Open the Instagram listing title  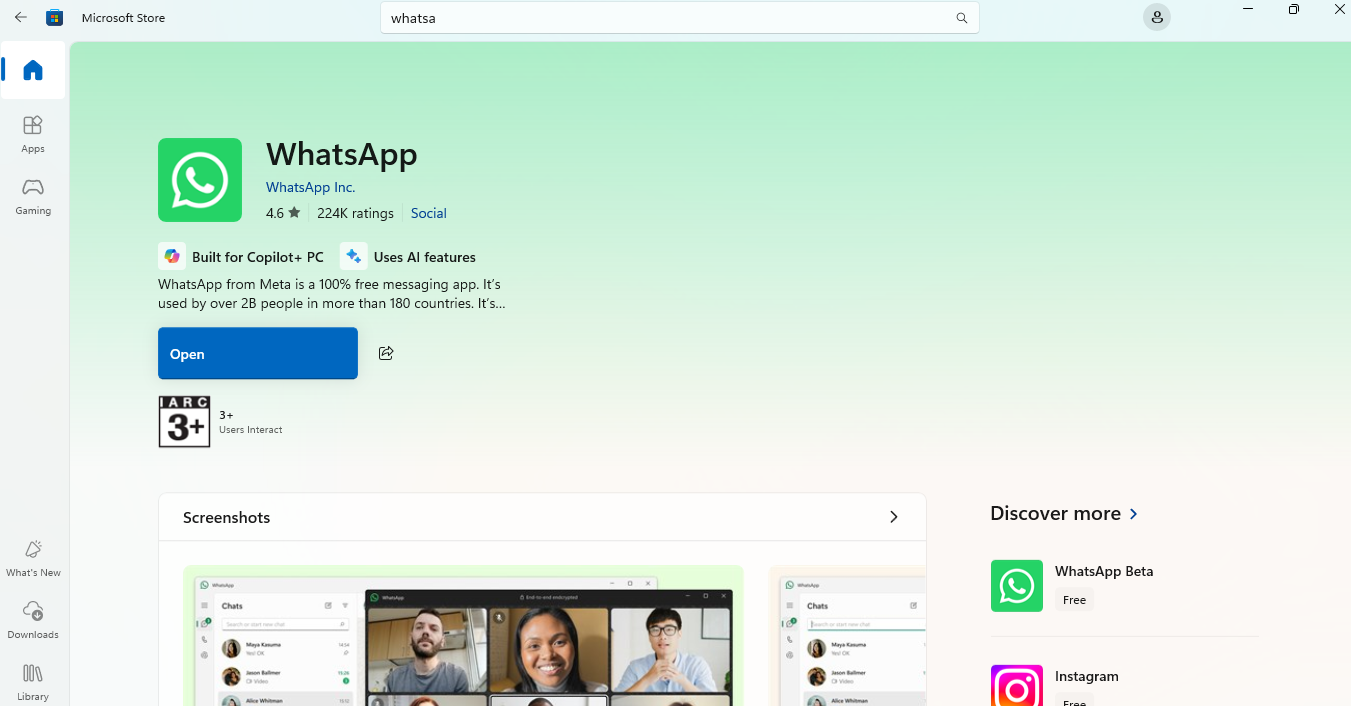[x=1087, y=676]
